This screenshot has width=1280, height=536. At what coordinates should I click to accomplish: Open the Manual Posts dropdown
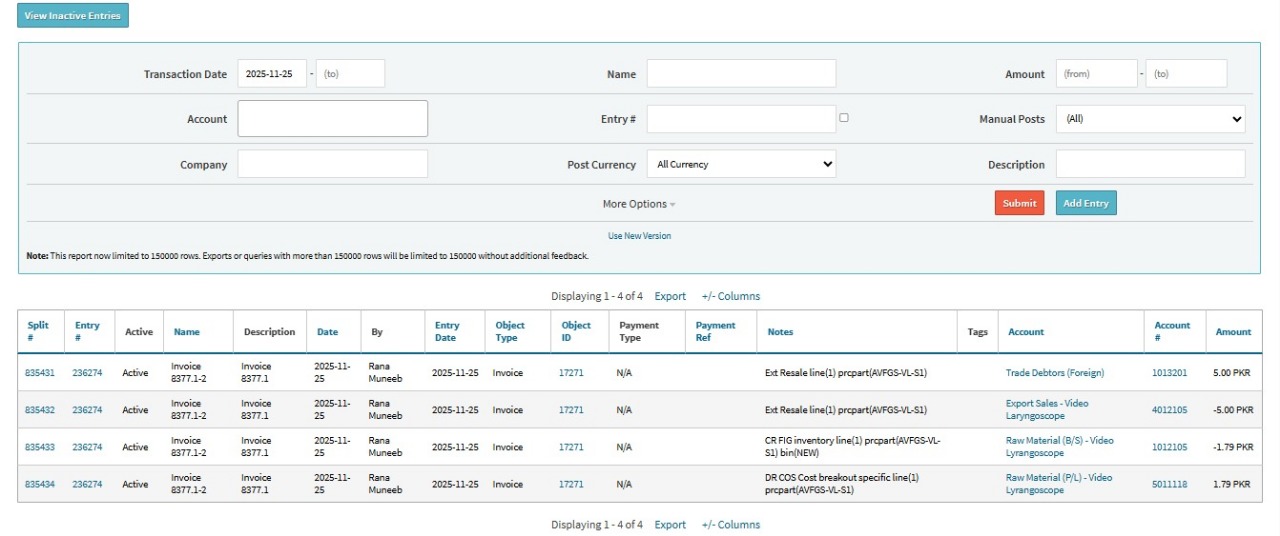[x=1150, y=119]
